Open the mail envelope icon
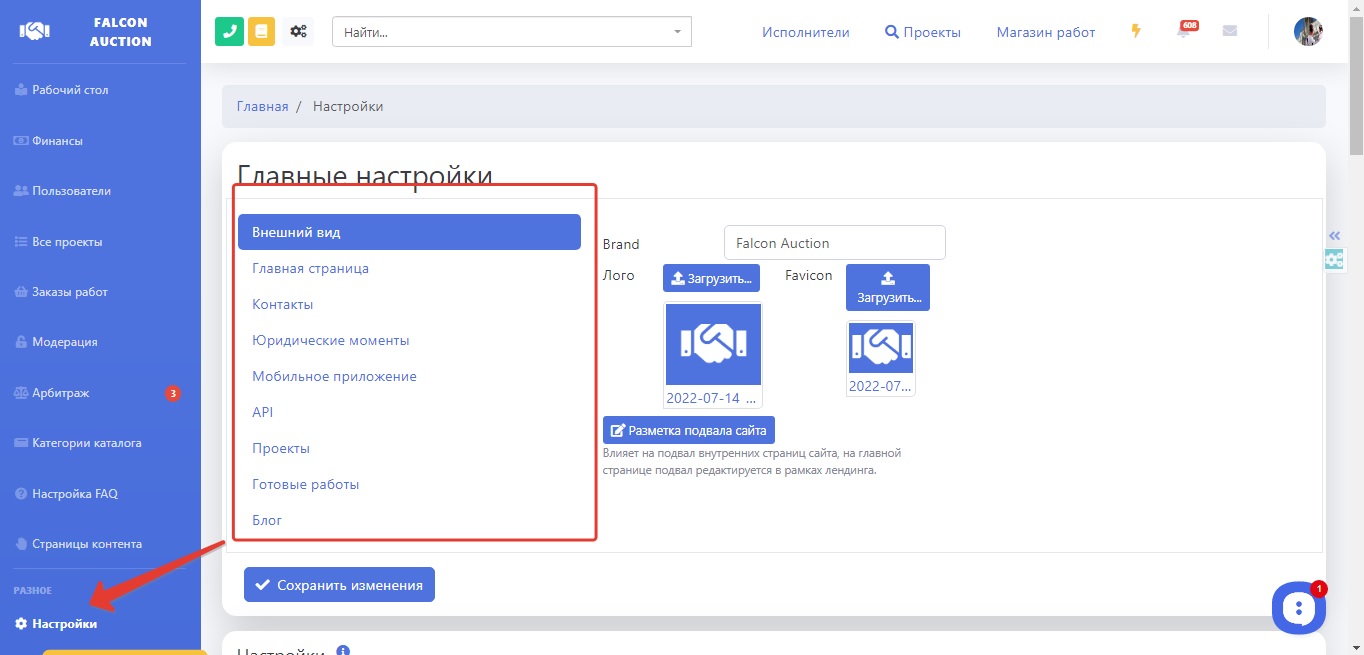Viewport: 1364px width, 655px height. [1230, 31]
